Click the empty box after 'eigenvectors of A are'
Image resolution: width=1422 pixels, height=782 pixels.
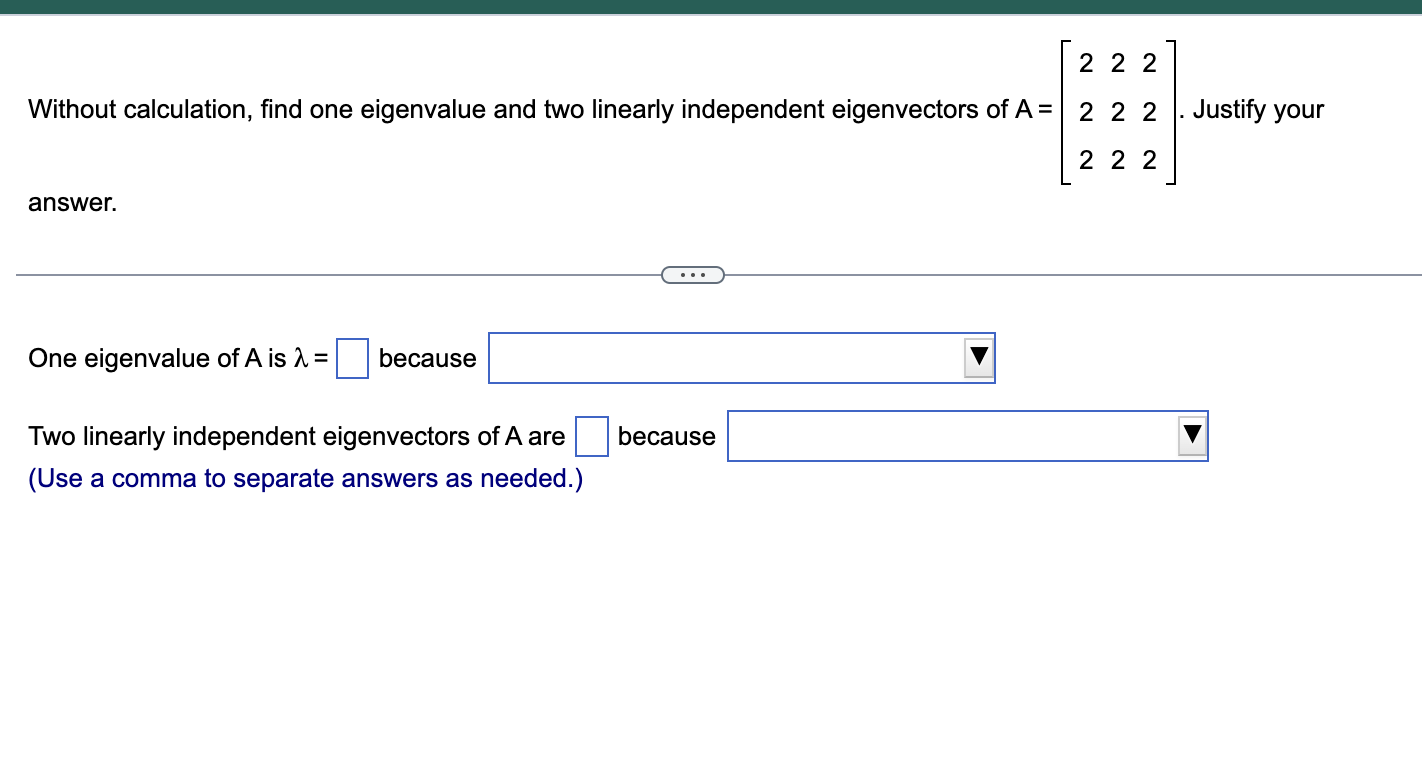coord(591,436)
